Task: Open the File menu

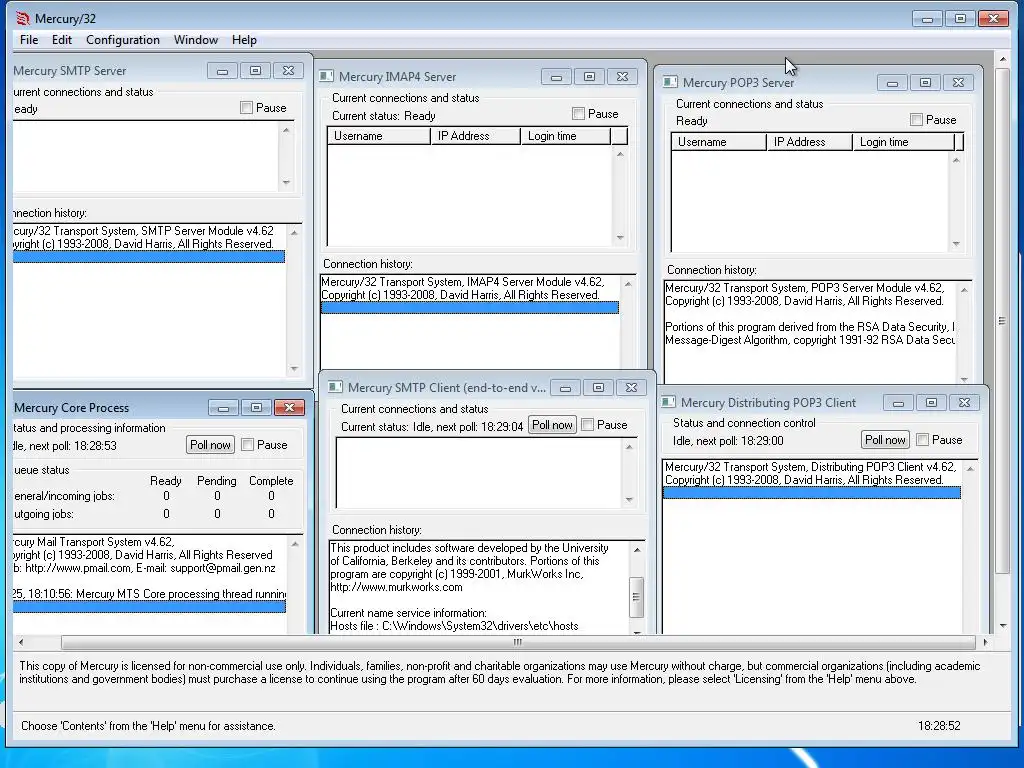Action: pos(29,40)
